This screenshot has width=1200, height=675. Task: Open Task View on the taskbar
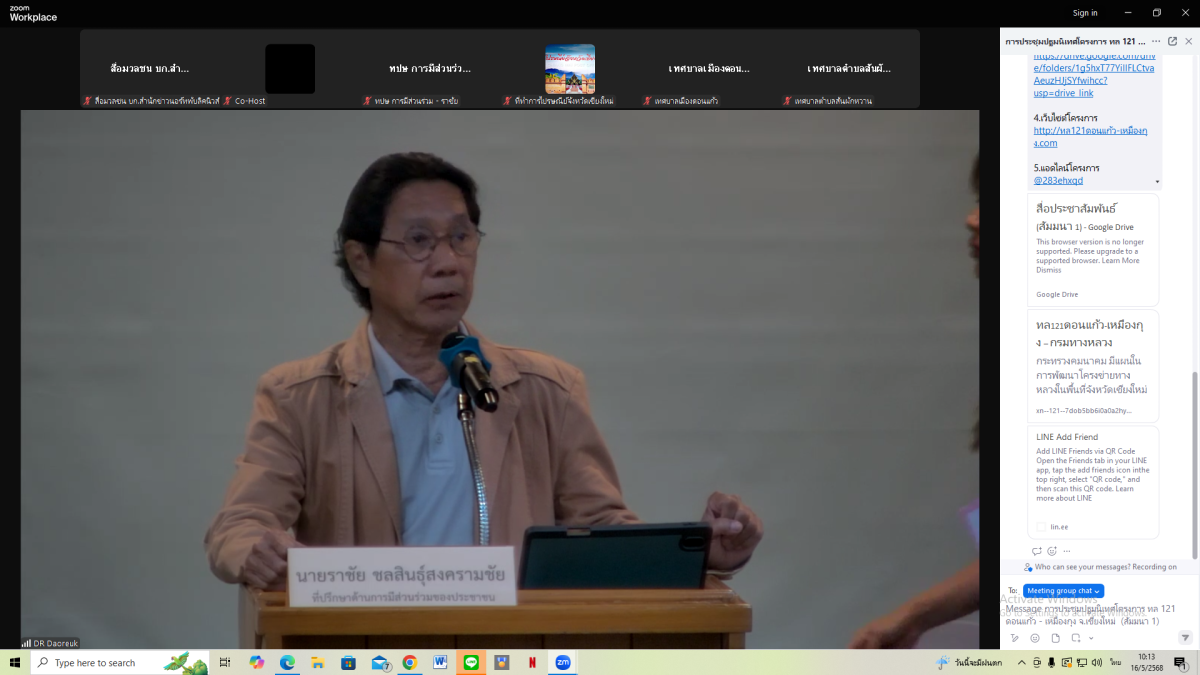[x=225, y=662]
